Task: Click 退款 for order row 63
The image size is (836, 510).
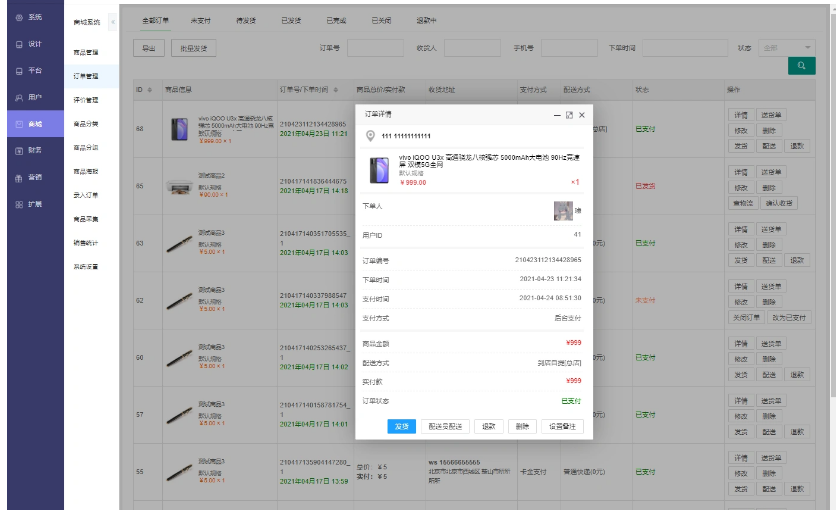Action: pos(797,260)
